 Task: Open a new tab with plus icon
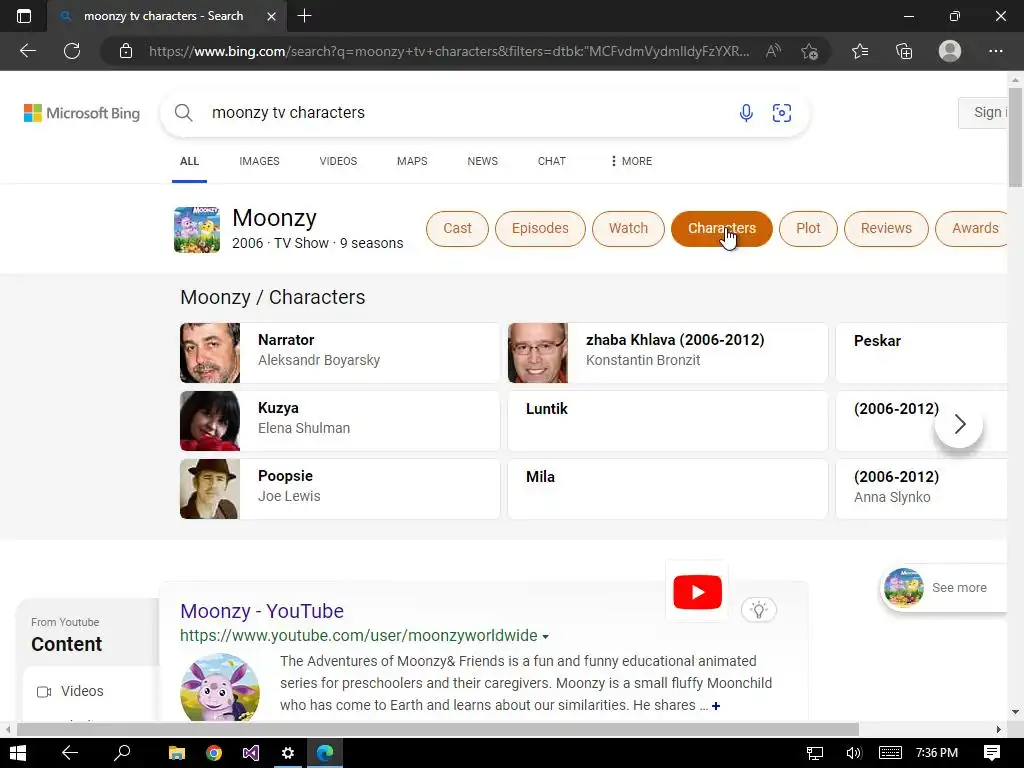click(304, 16)
